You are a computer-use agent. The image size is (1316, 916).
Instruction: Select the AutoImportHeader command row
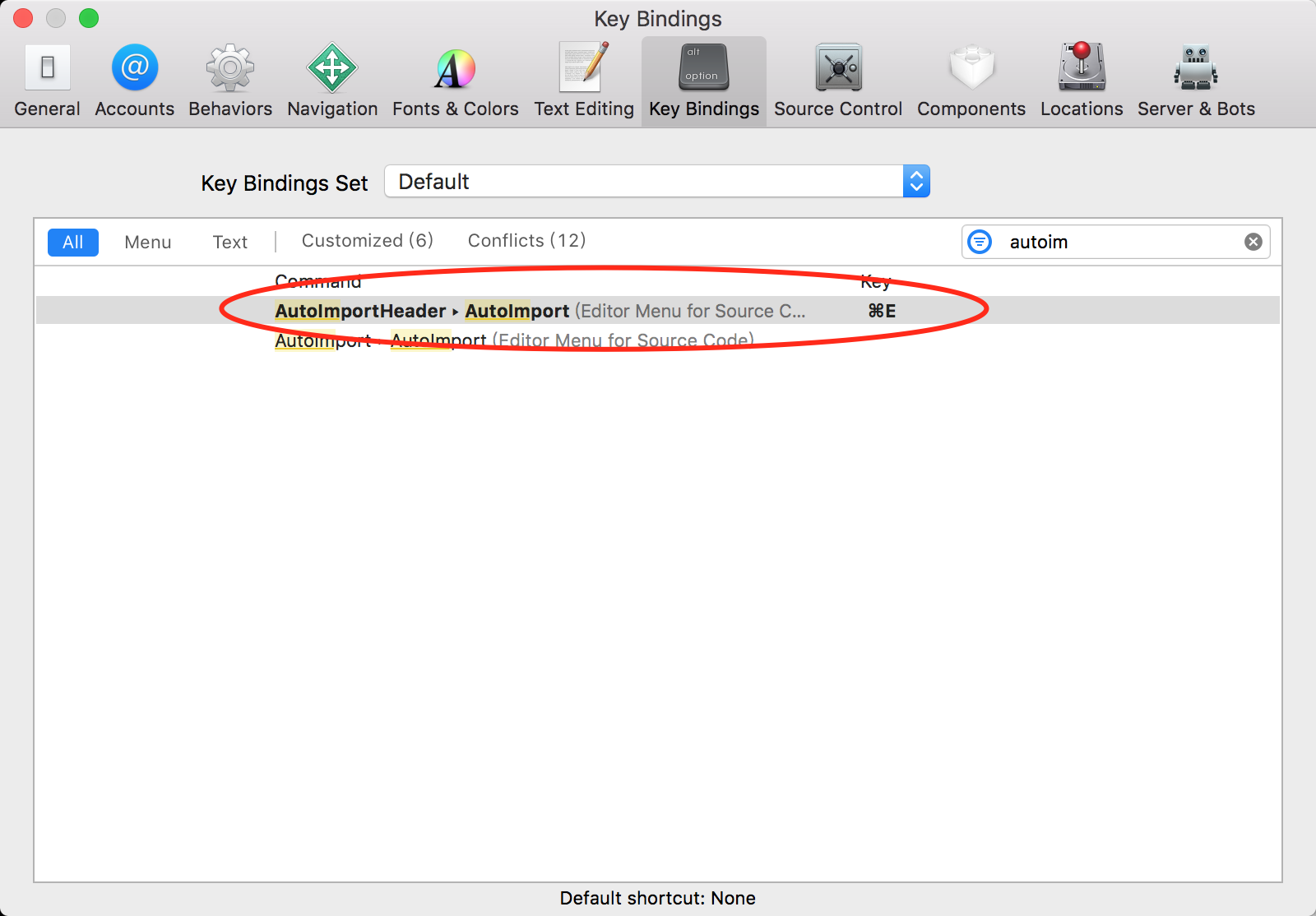(x=658, y=310)
